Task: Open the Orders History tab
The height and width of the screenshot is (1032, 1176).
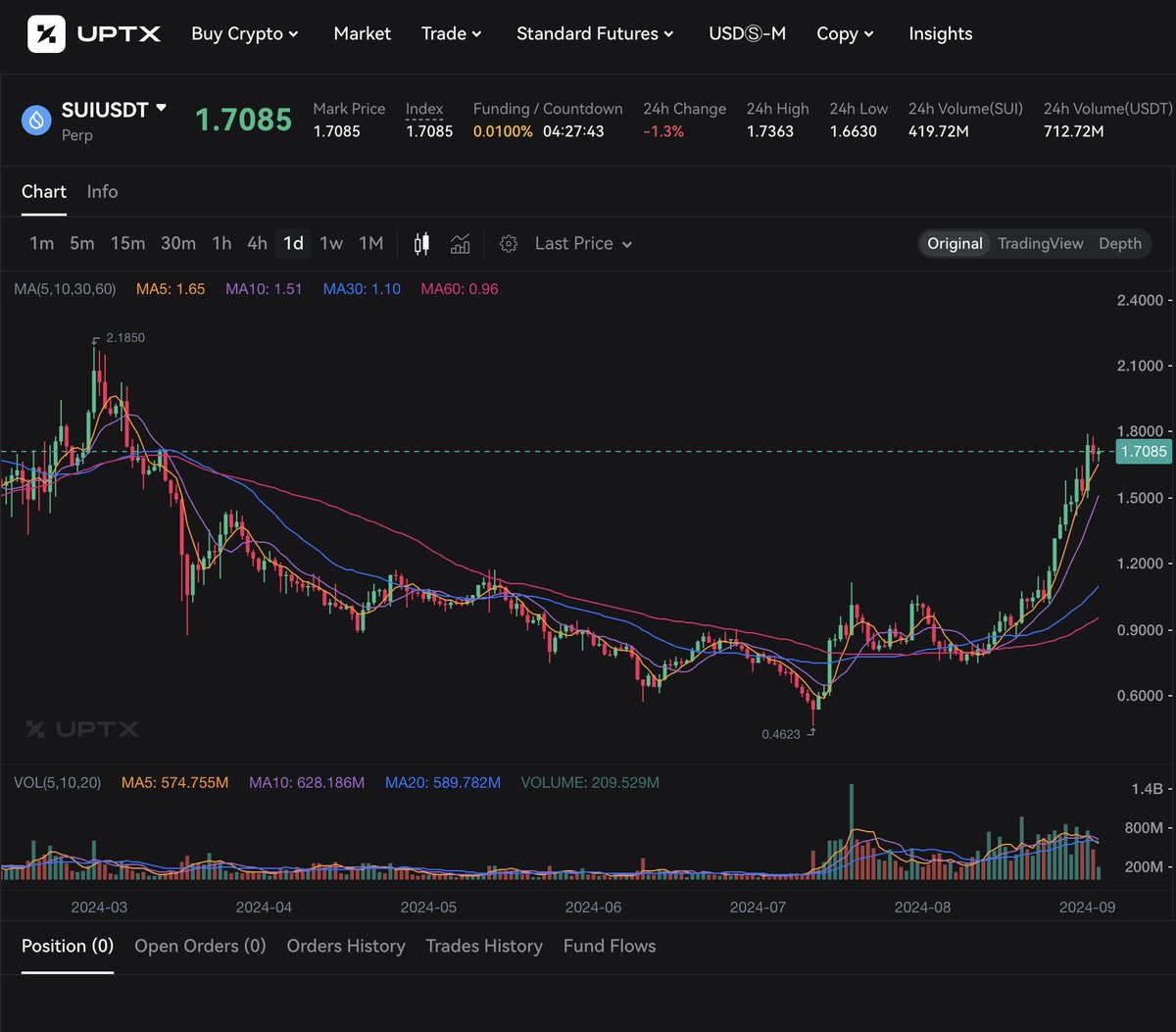Action: 345,946
